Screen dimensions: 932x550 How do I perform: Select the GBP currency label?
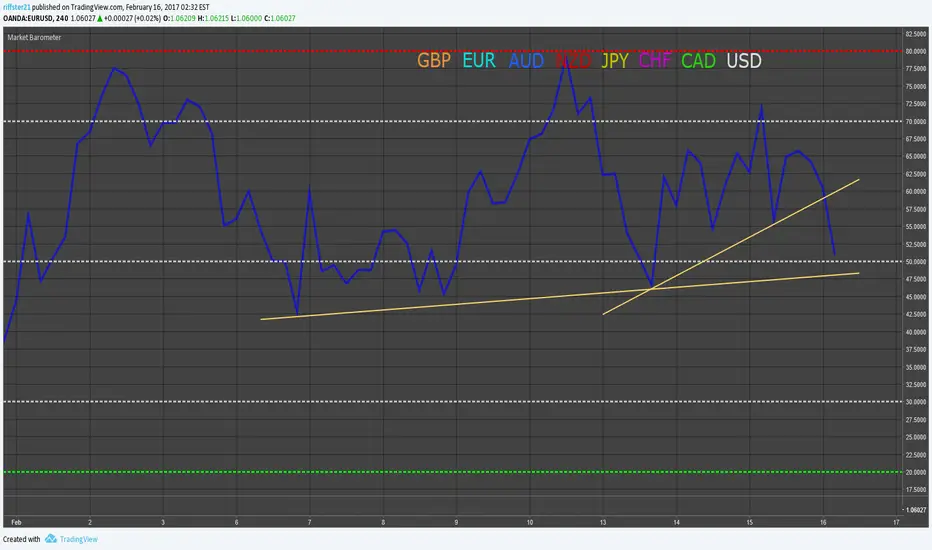point(434,61)
